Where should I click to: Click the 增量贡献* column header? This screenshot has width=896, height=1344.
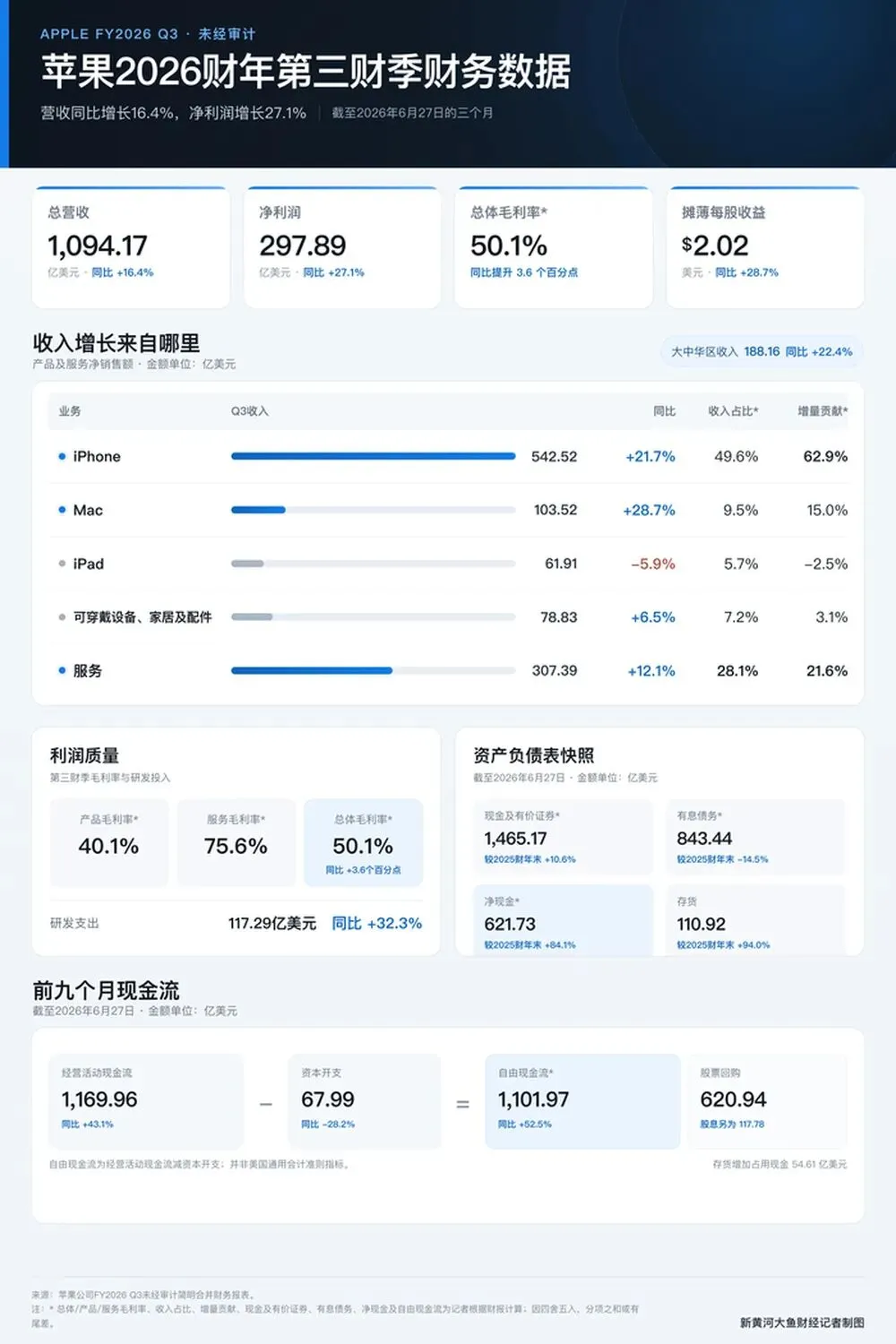coord(823,411)
